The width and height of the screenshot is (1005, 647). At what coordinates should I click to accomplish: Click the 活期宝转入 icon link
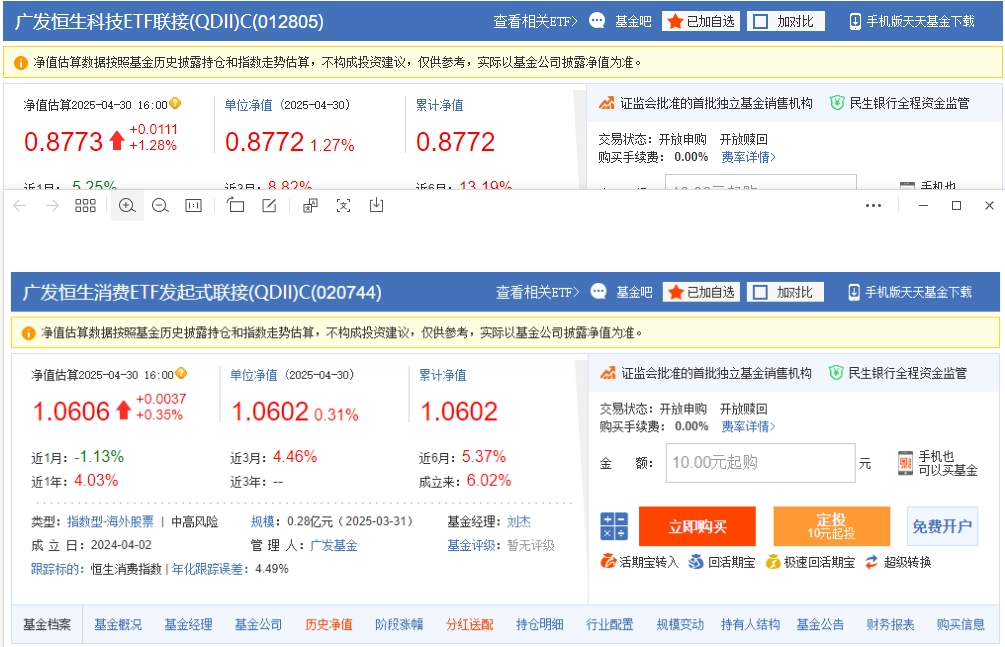pyautogui.click(x=639, y=562)
